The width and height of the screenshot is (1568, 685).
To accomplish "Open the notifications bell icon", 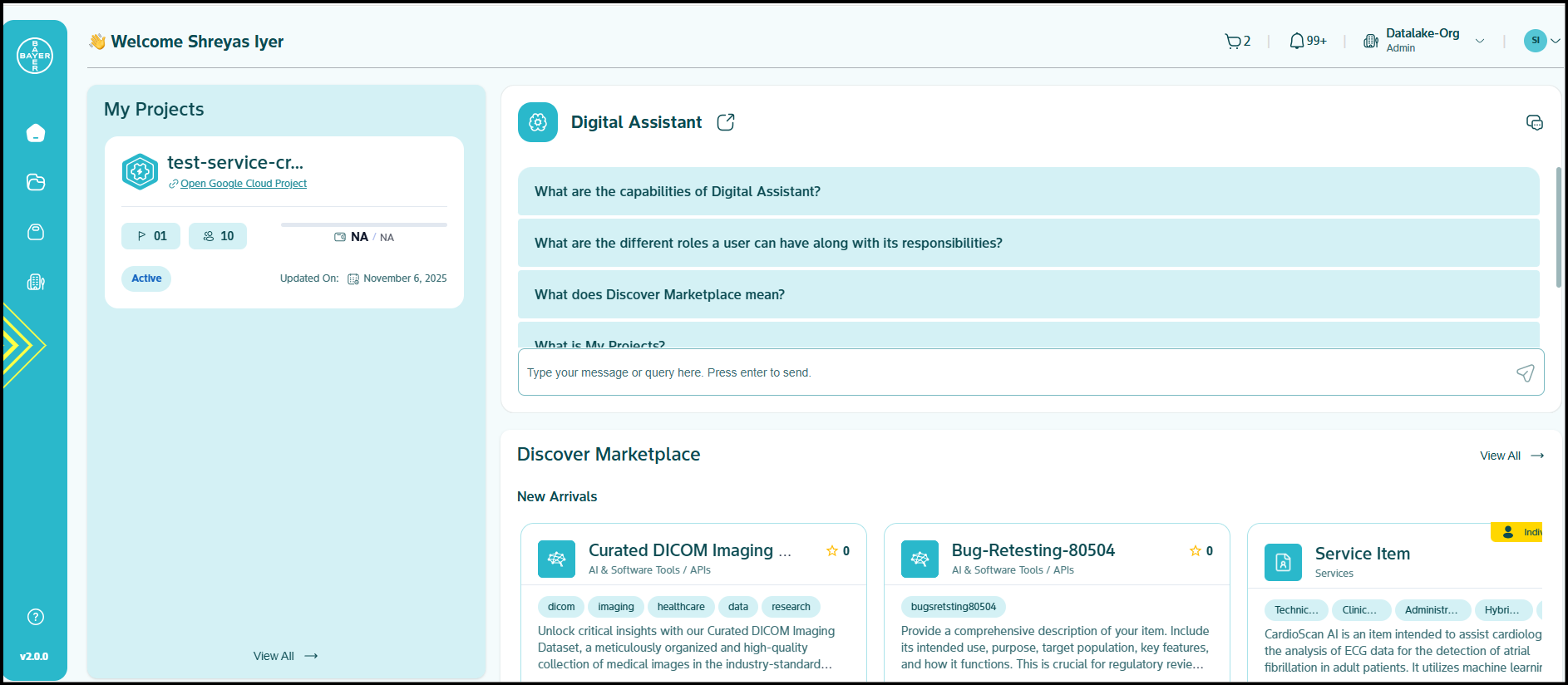I will (x=1296, y=41).
